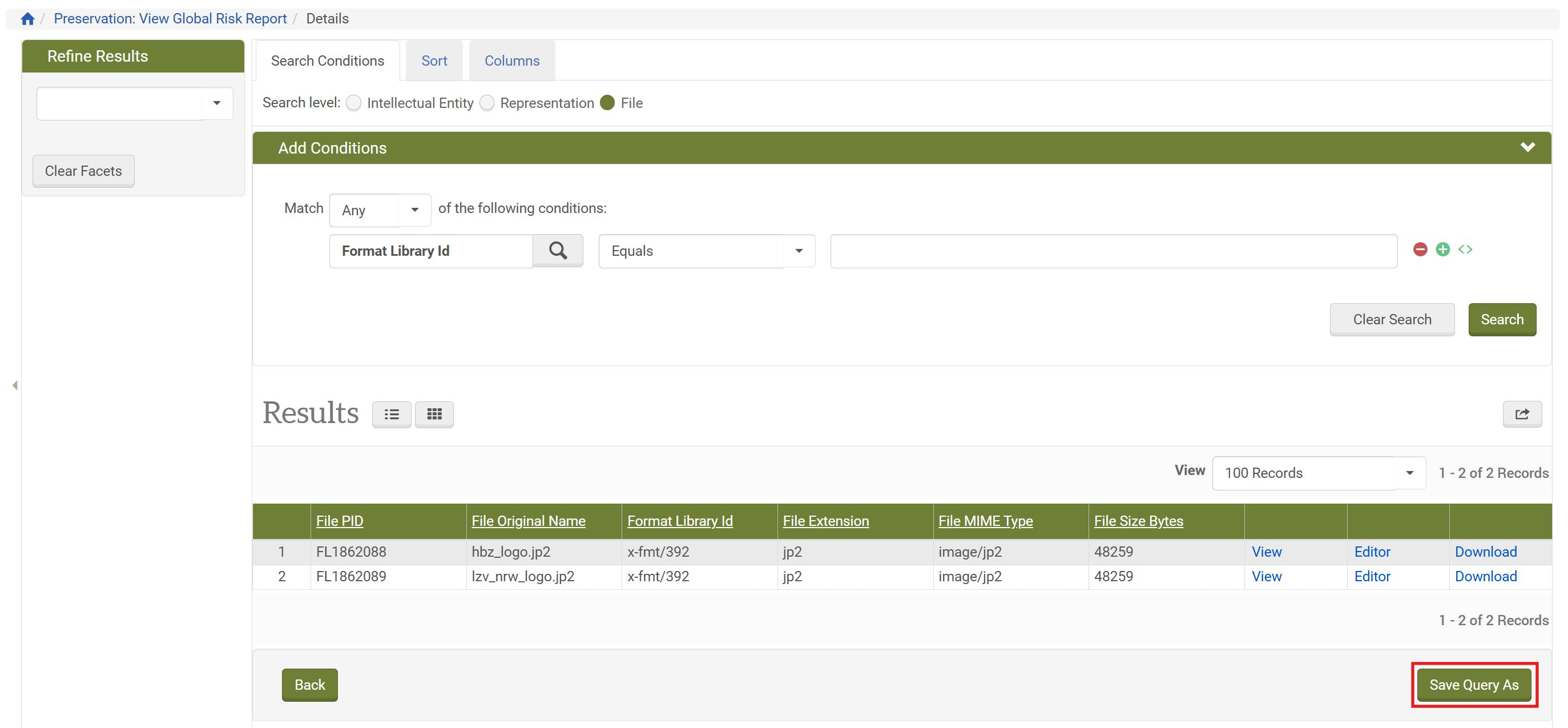1568x728 pixels.
Task: Open the Match Any dropdown
Action: coord(380,210)
